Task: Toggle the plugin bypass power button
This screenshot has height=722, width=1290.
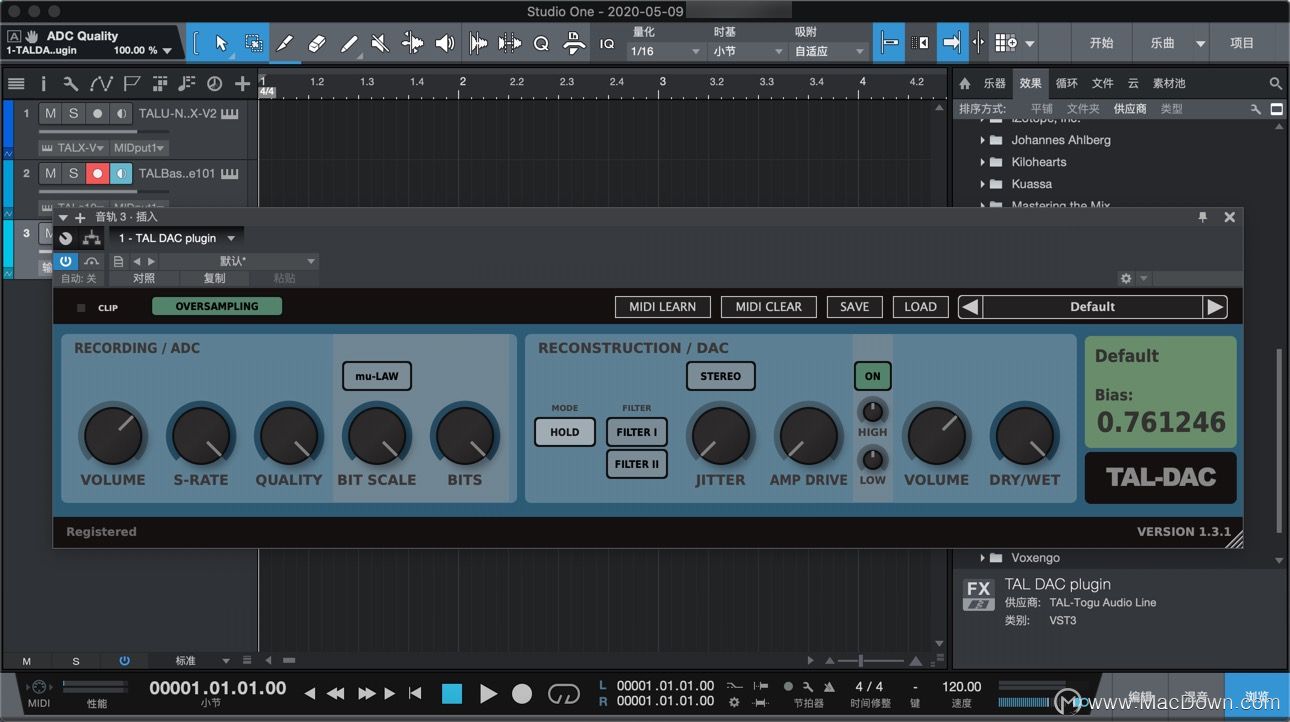Action: [x=65, y=261]
